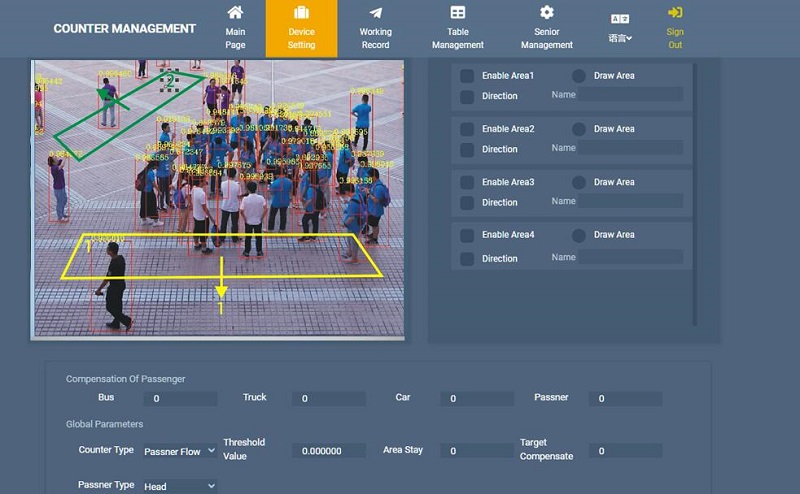The image size is (800, 494).
Task: Click the area panel vertical scrollbar
Action: [694, 194]
